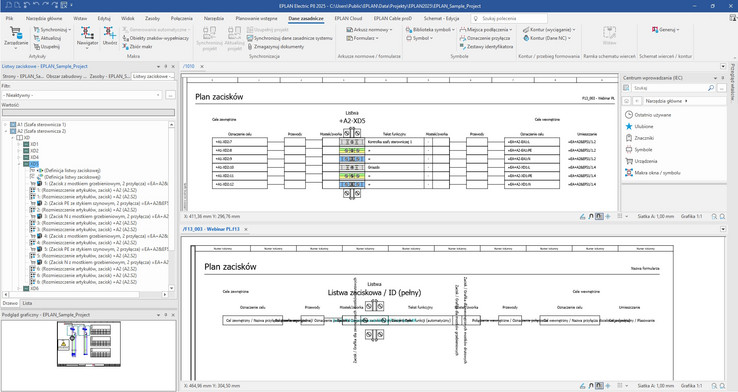Click the filter ellipsis button
Screen dimensions: 738x392
[x=170, y=95]
